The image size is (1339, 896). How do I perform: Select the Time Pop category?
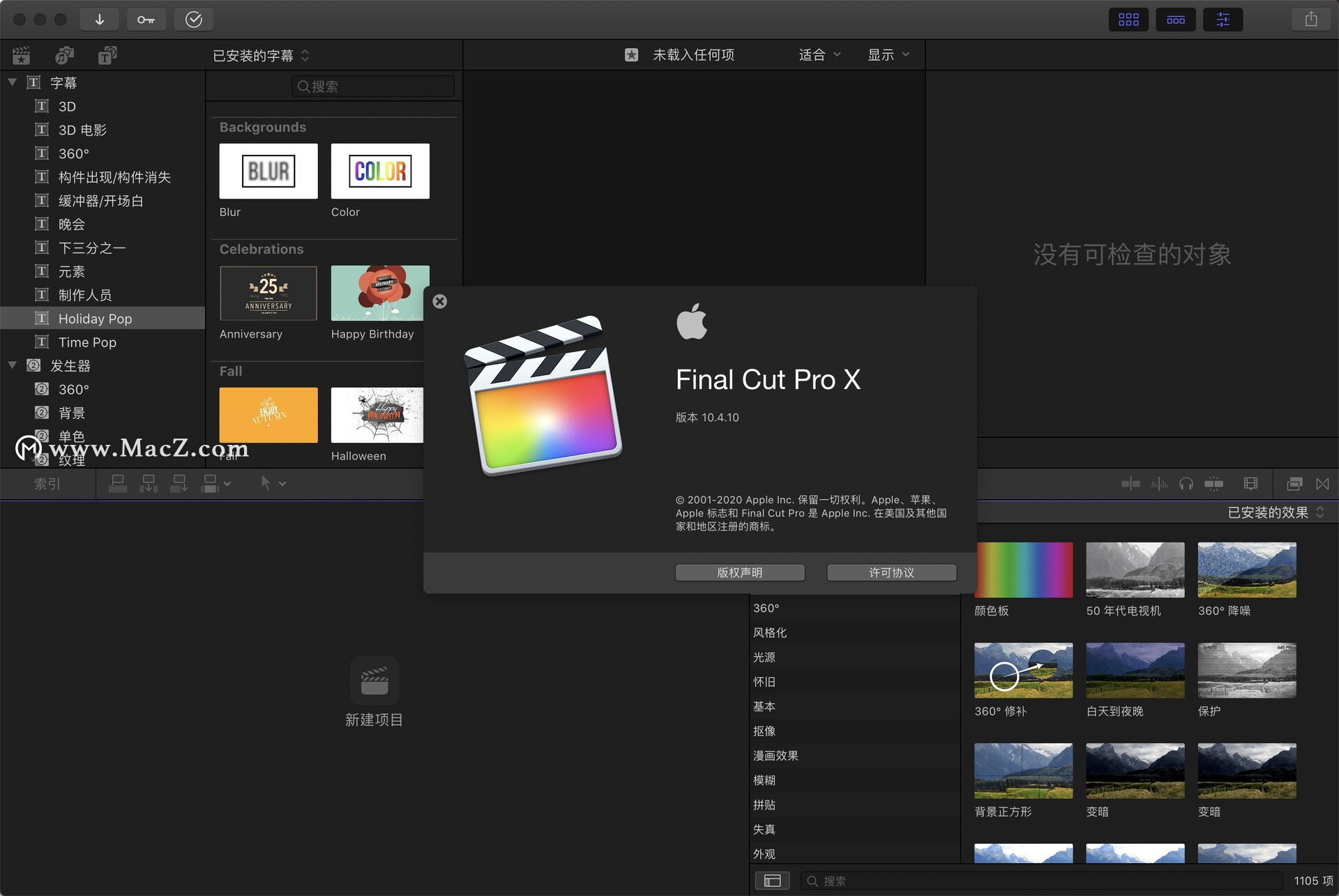tap(103, 342)
